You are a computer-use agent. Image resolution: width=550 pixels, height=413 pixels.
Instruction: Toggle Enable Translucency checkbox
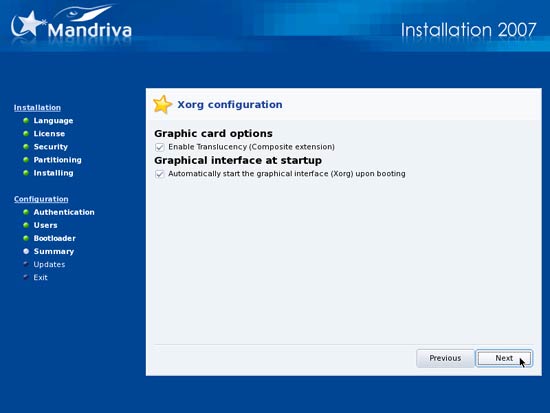(160, 147)
